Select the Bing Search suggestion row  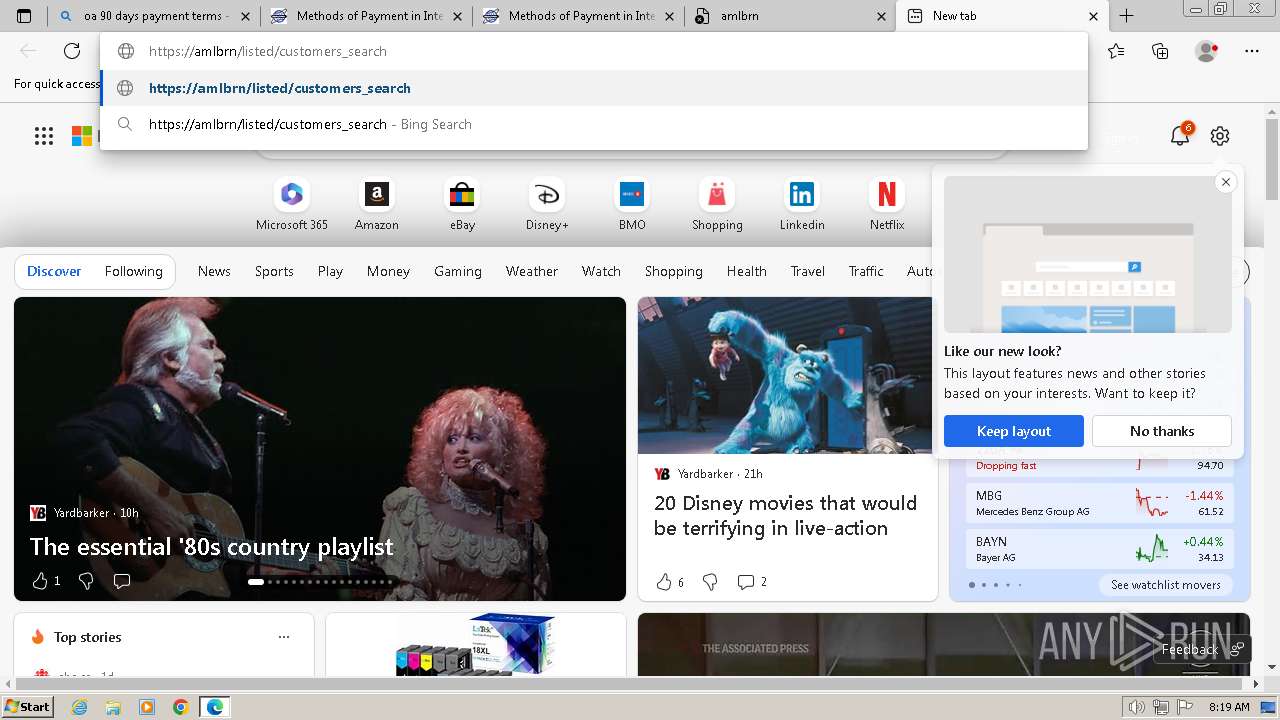click(x=594, y=124)
